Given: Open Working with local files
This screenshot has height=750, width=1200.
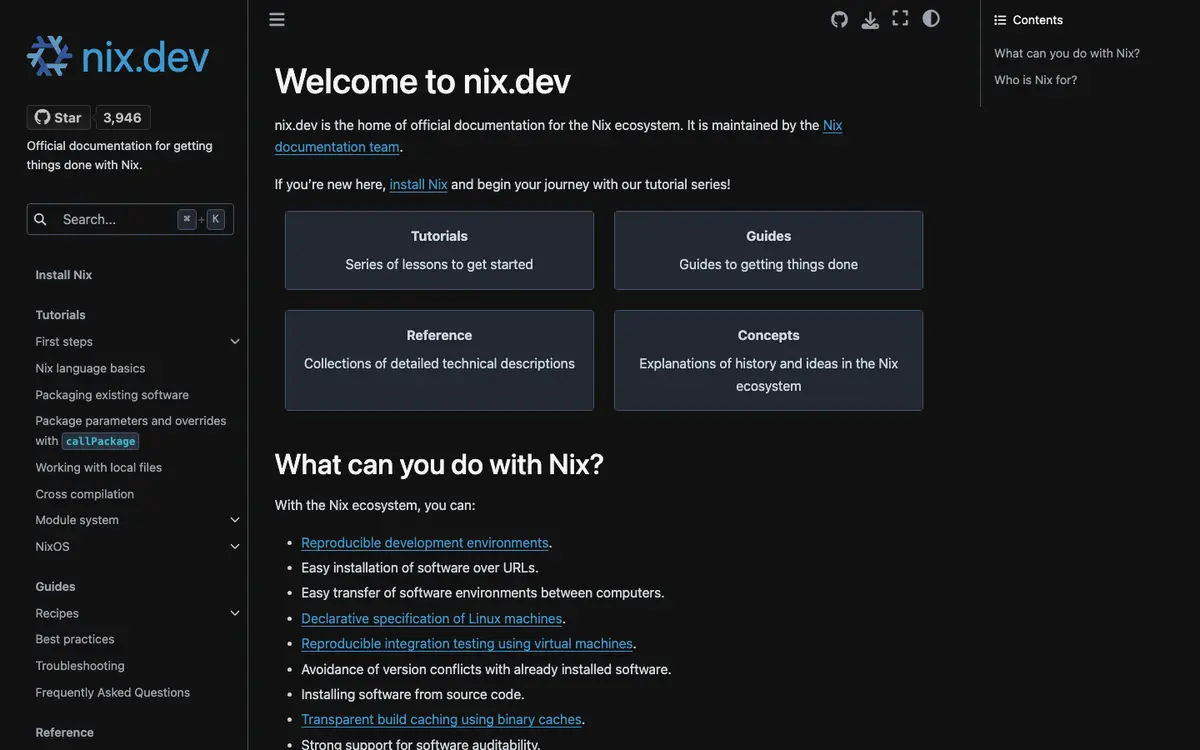Looking at the screenshot, I should coord(98,467).
